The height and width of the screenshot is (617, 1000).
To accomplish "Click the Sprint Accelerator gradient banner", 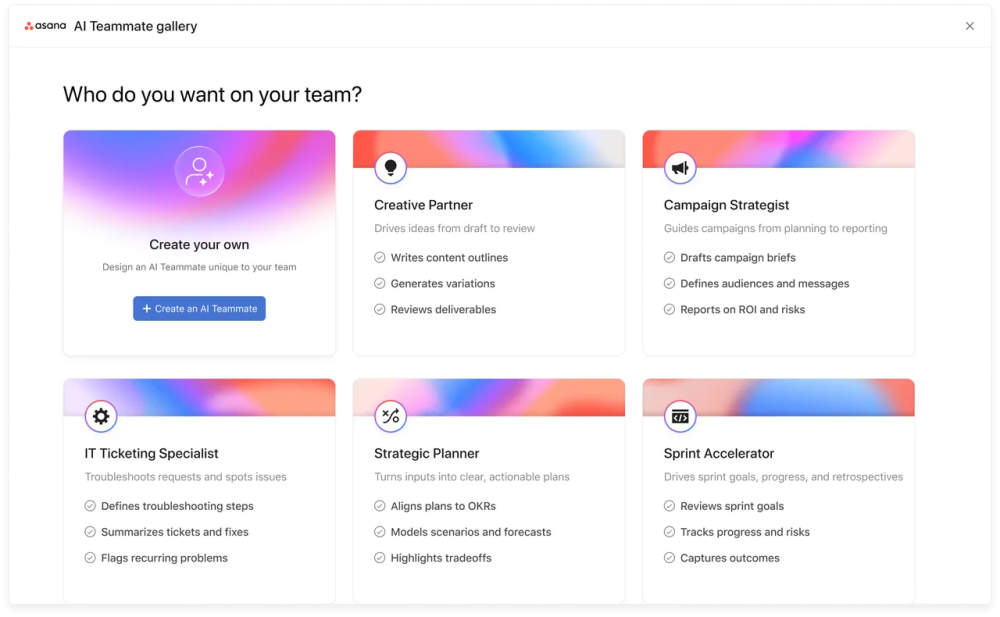I will pos(800,394).
